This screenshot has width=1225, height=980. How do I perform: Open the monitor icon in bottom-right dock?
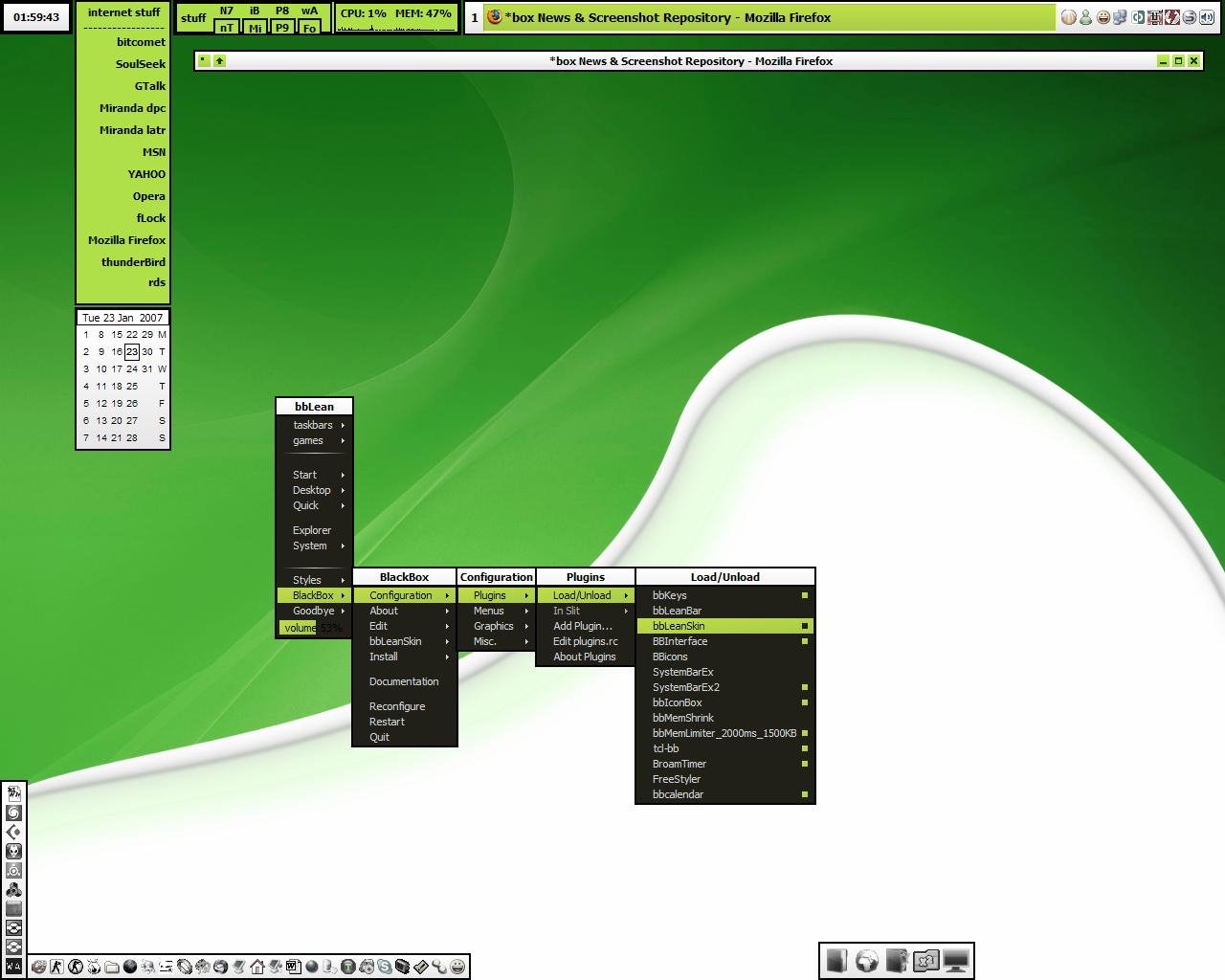(956, 961)
